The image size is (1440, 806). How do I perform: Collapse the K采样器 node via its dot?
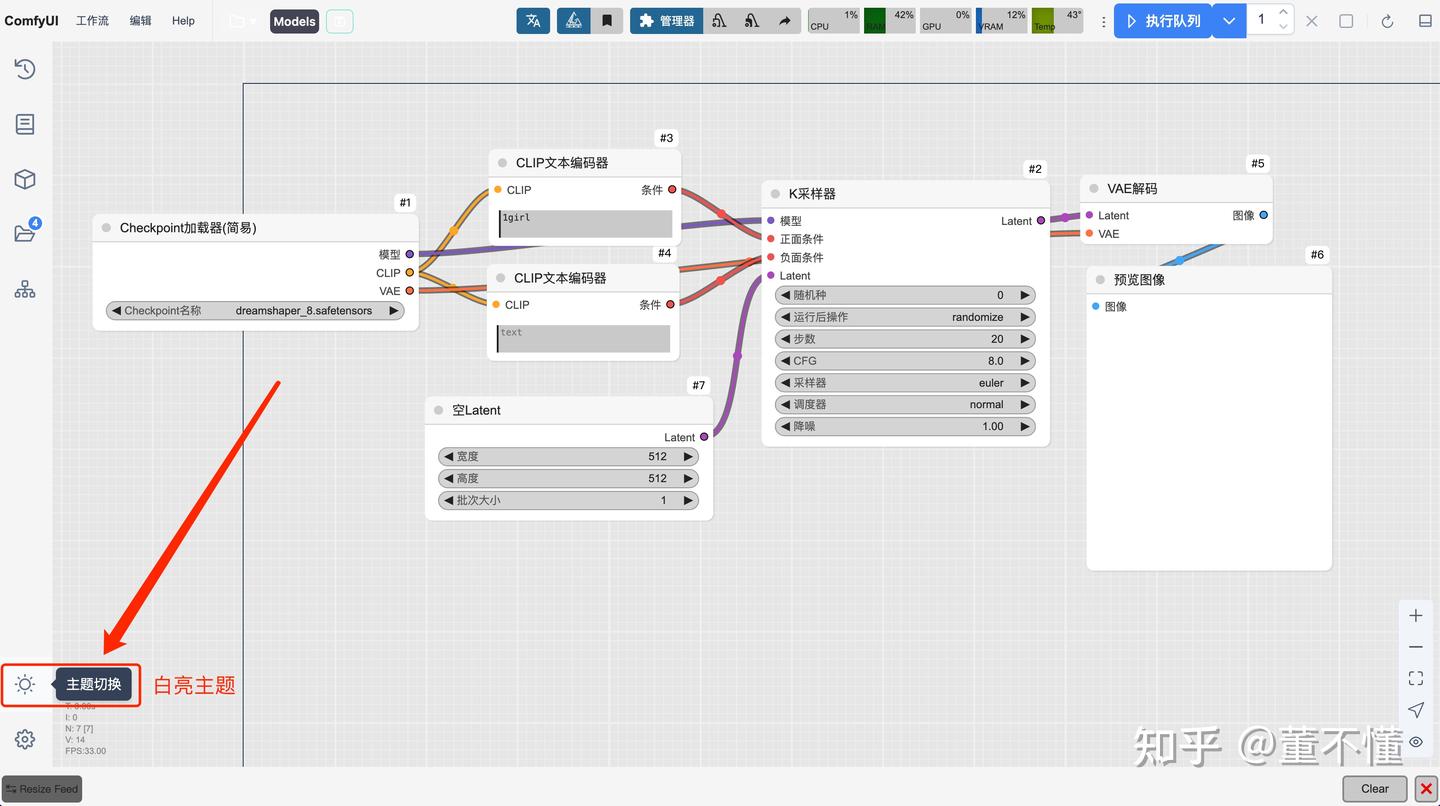point(775,194)
